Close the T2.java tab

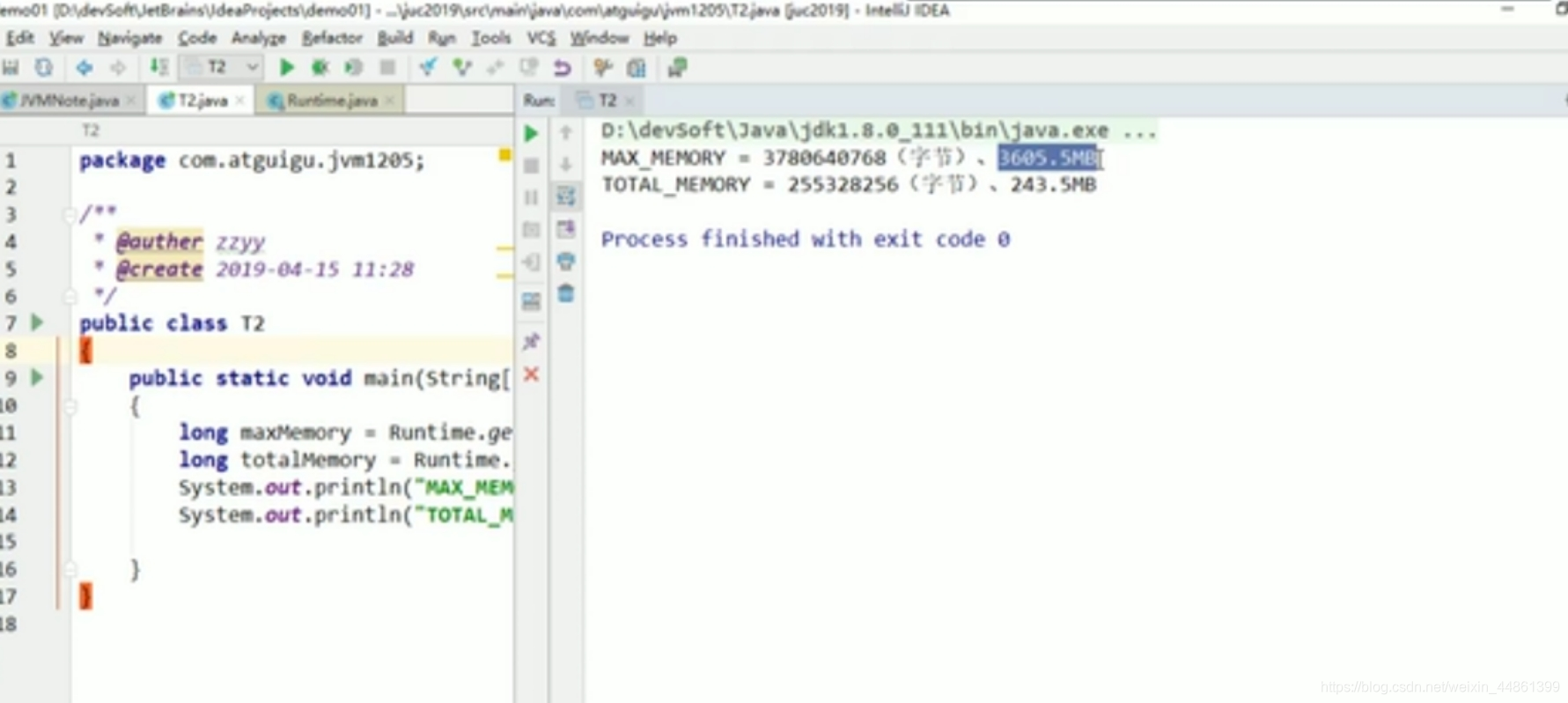239,100
